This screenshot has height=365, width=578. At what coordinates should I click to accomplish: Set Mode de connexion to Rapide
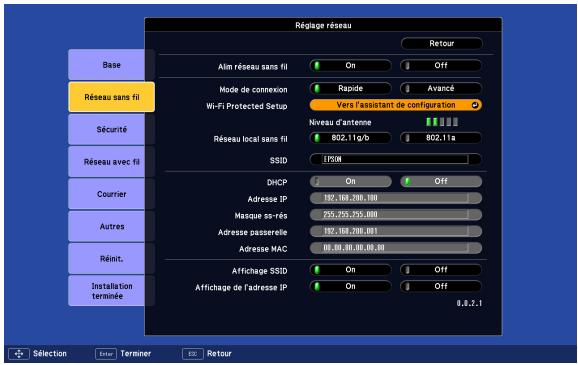351,88
